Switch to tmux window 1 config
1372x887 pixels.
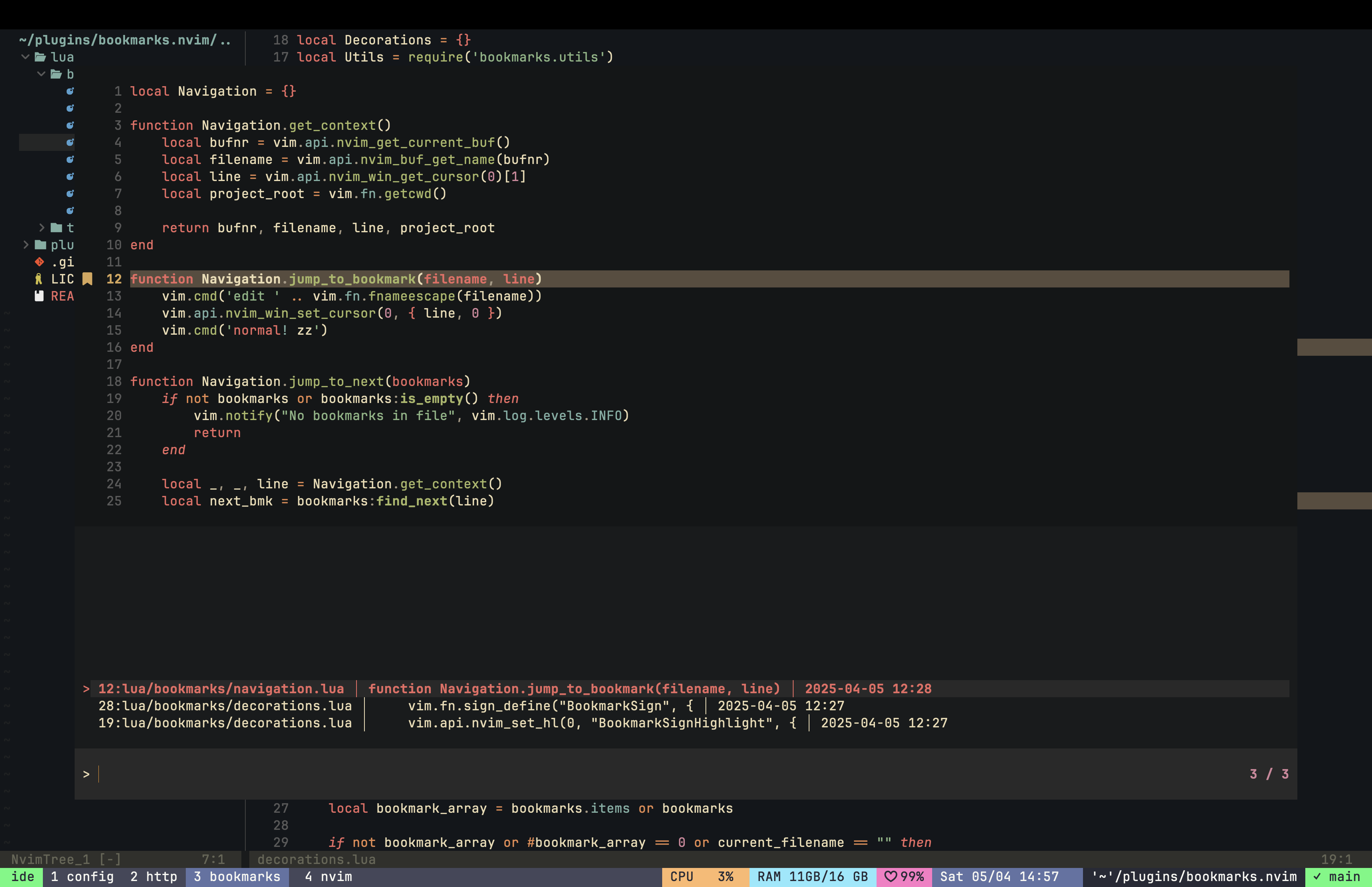[82, 877]
